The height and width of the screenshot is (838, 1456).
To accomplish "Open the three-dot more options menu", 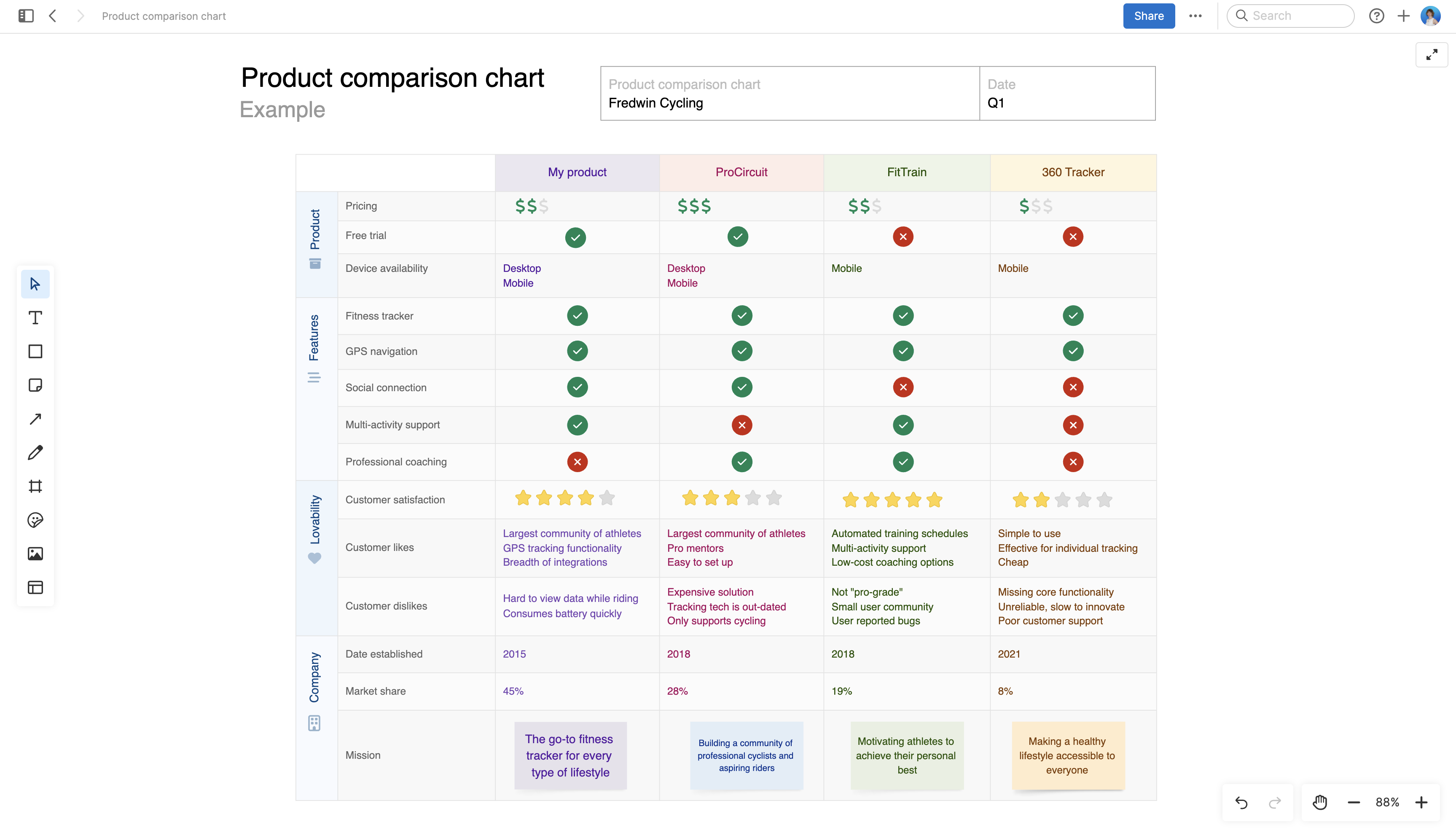I will (x=1195, y=16).
